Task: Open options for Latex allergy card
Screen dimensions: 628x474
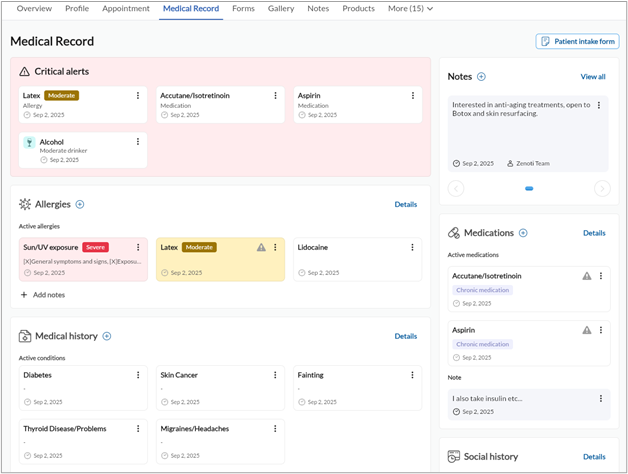Action: coord(275,247)
